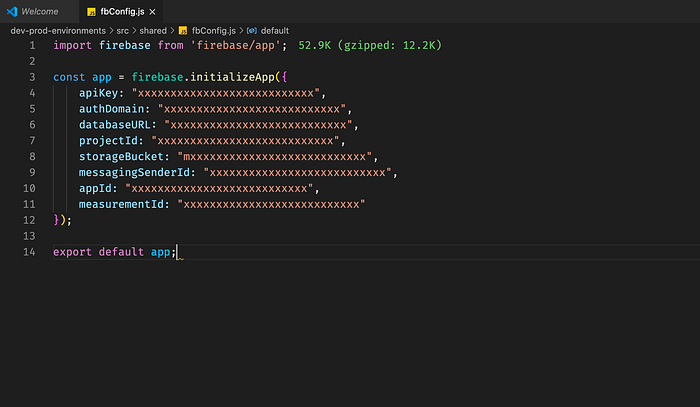The height and width of the screenshot is (407, 700).
Task: Click the JS file icon on fbConfig.js tab
Action: (x=92, y=12)
